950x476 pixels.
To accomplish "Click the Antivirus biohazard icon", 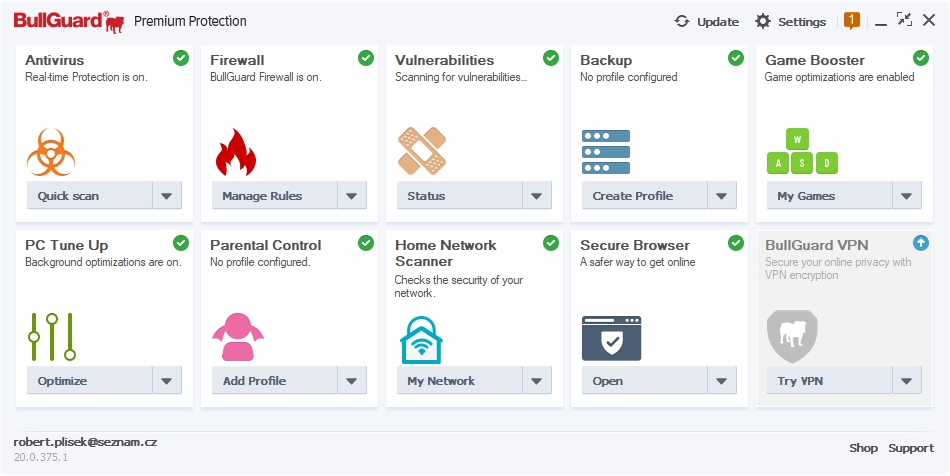I will [x=51, y=152].
